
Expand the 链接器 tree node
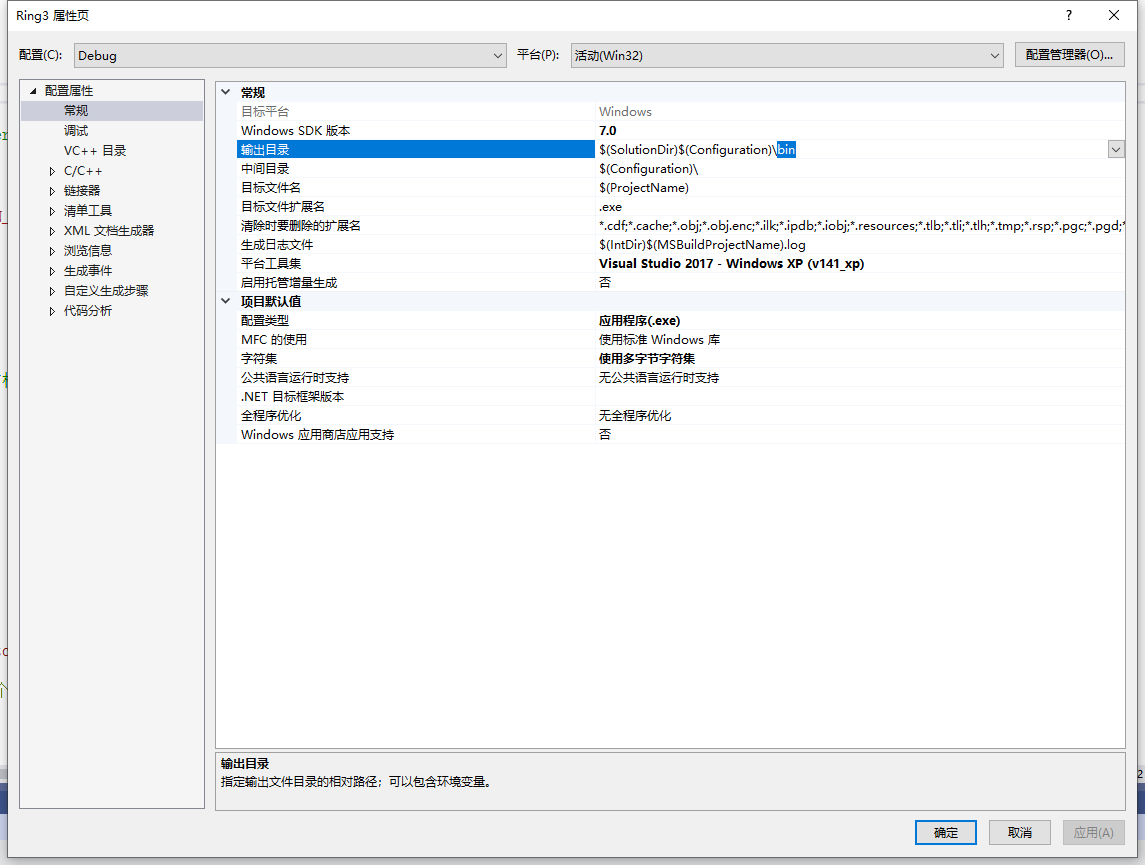click(x=53, y=191)
